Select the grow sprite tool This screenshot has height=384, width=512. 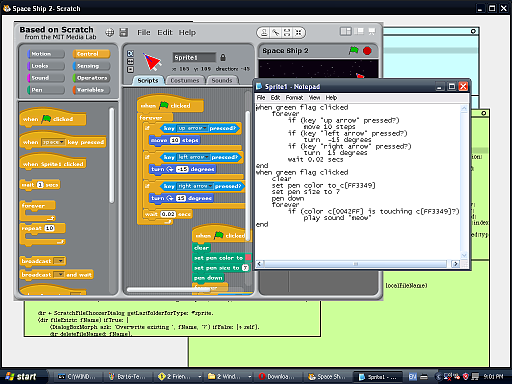click(x=287, y=33)
